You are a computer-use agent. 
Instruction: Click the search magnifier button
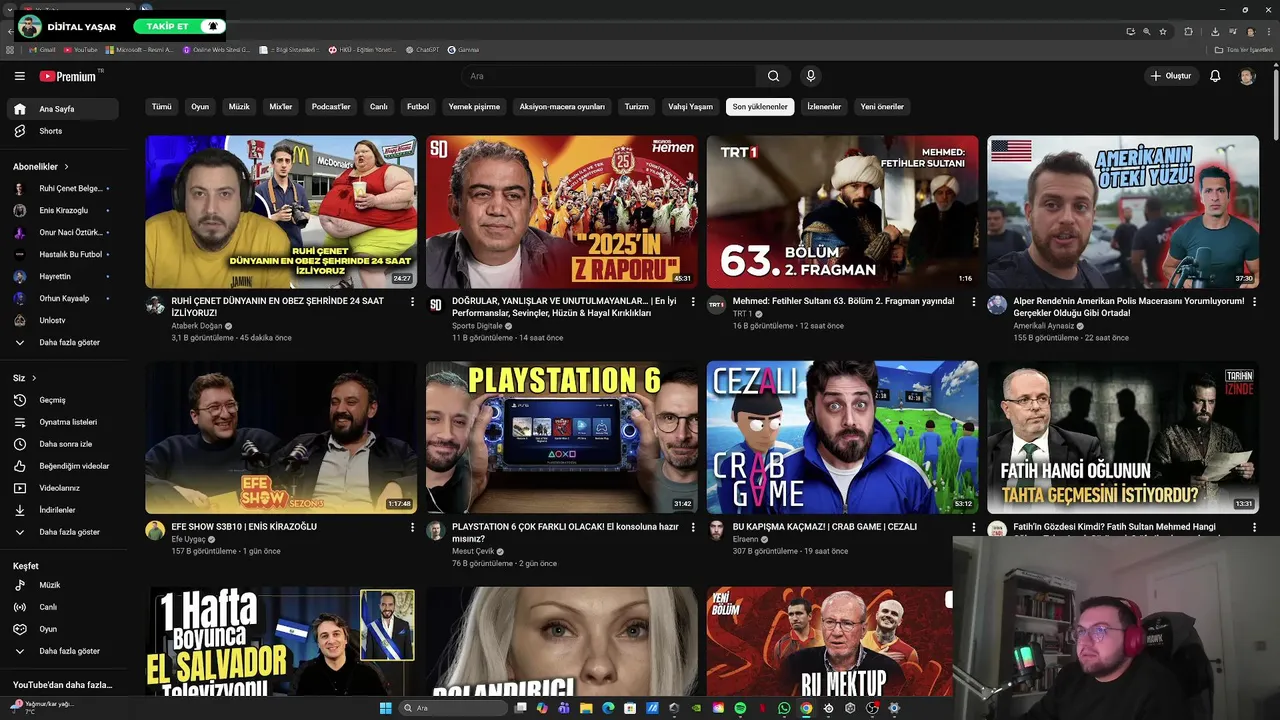tap(773, 76)
